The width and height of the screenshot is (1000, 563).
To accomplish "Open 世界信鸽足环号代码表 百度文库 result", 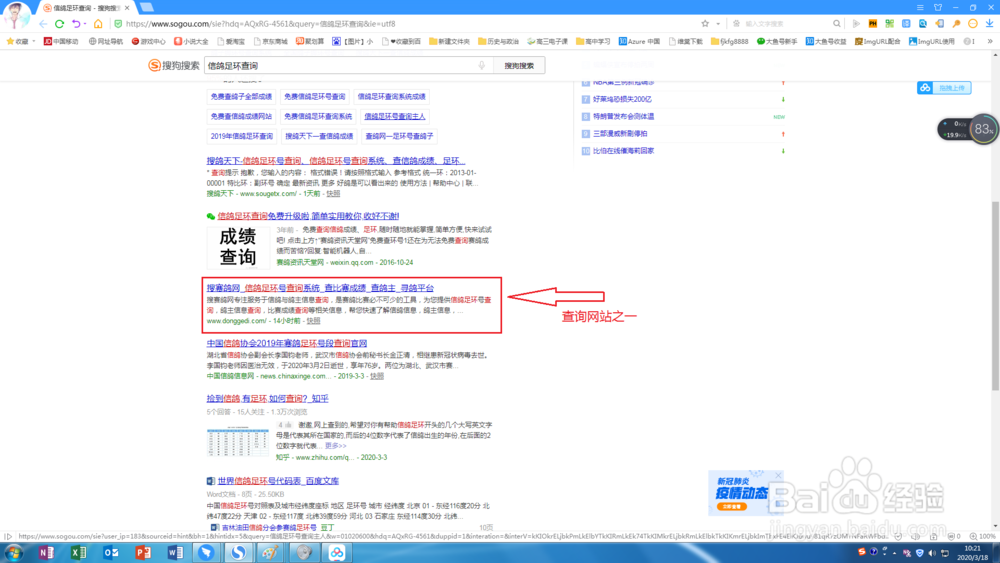I will pos(278,481).
